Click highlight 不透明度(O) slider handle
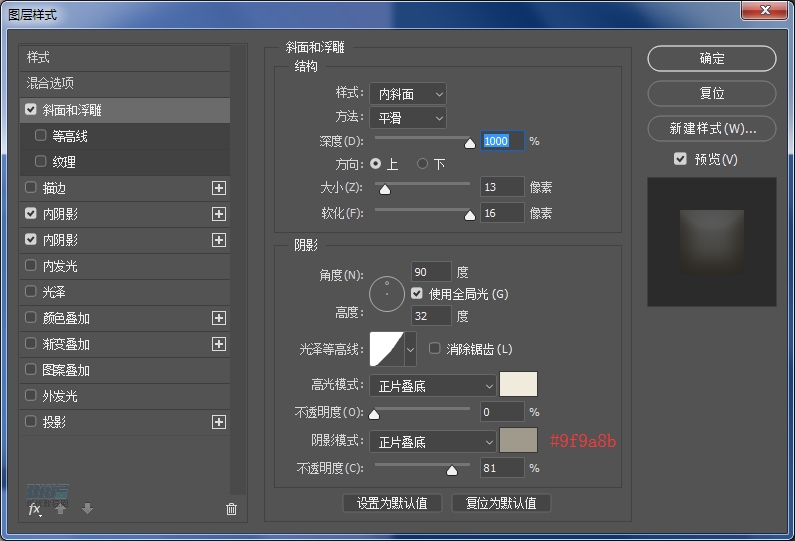This screenshot has width=795, height=541. (374, 415)
